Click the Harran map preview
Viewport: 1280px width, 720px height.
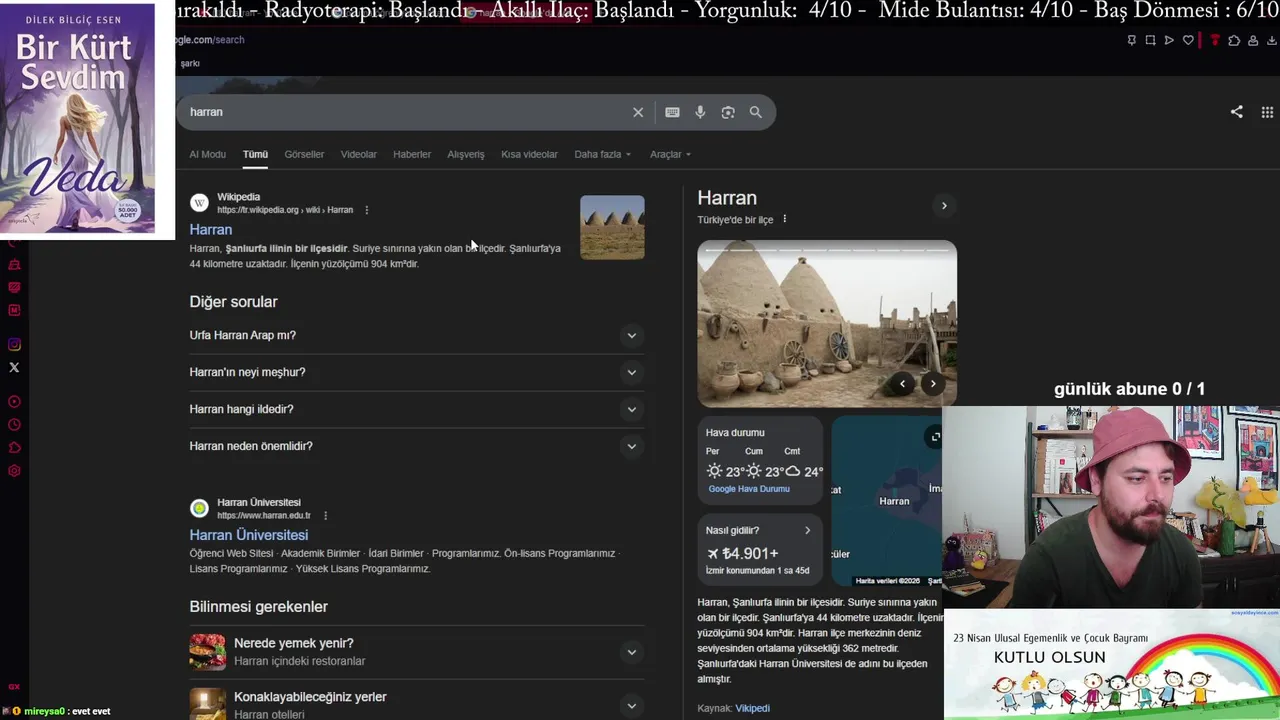coord(887,501)
